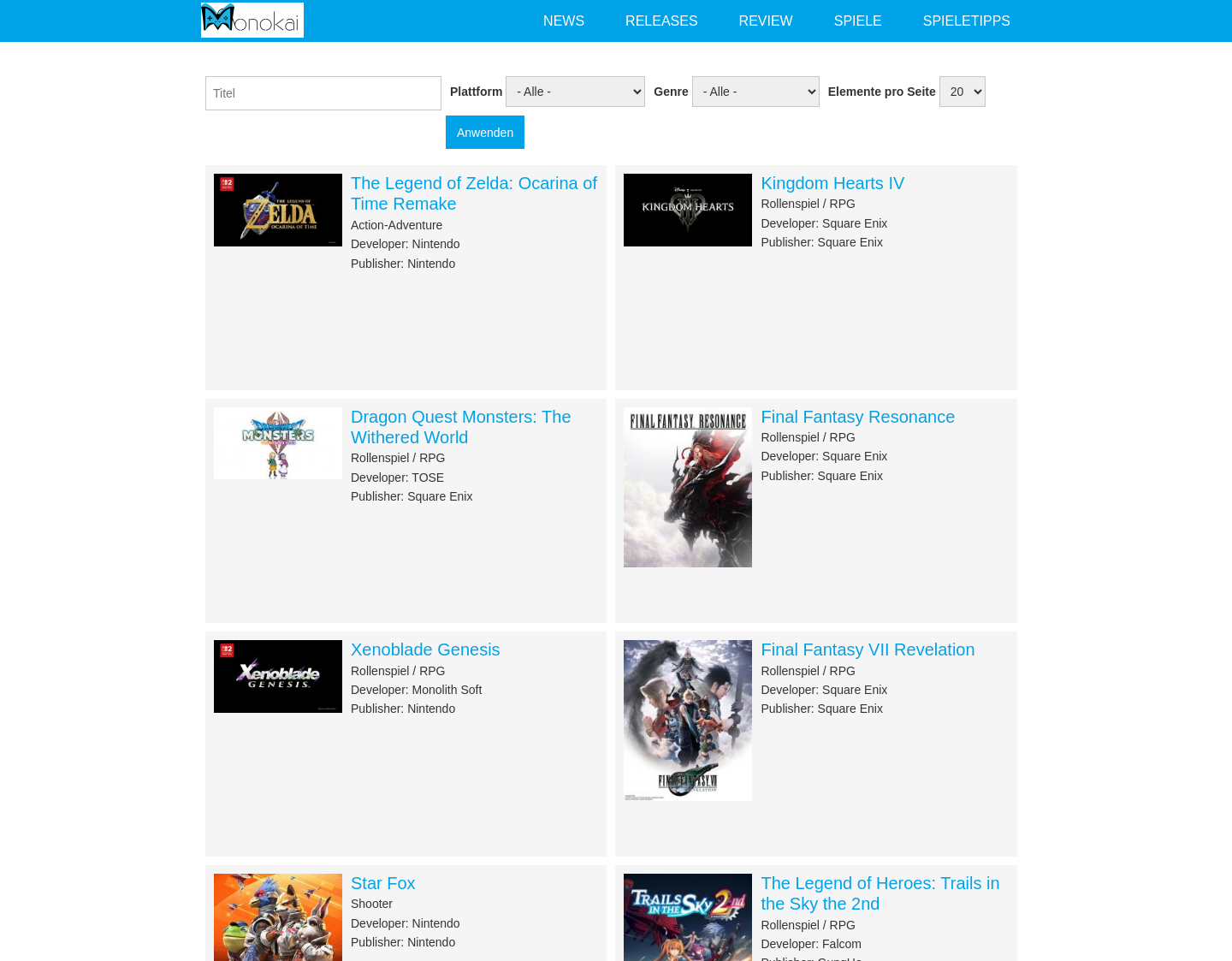Click the Zelda Ocarina of Time cover thumbnail

coord(278,210)
